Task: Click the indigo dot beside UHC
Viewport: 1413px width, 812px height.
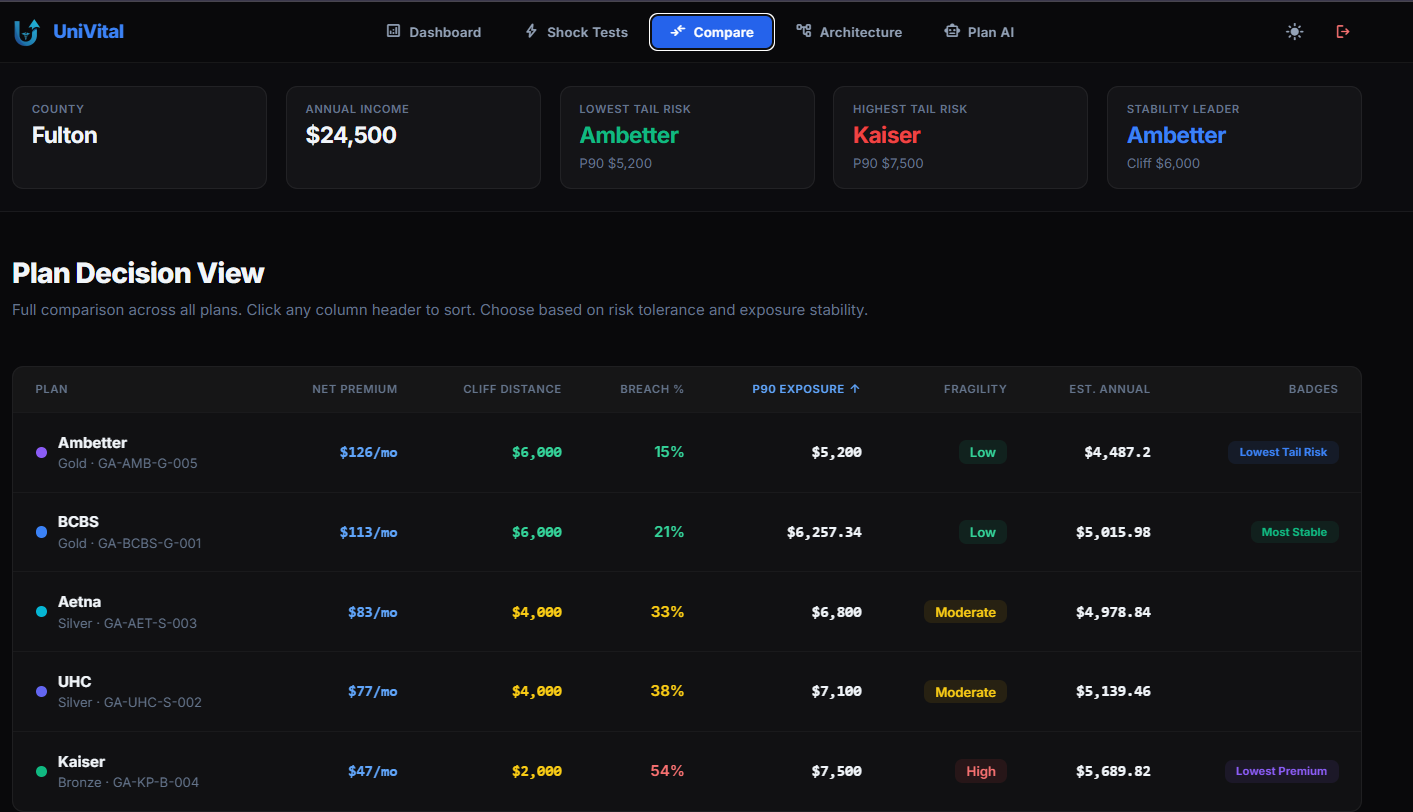Action: 41,692
